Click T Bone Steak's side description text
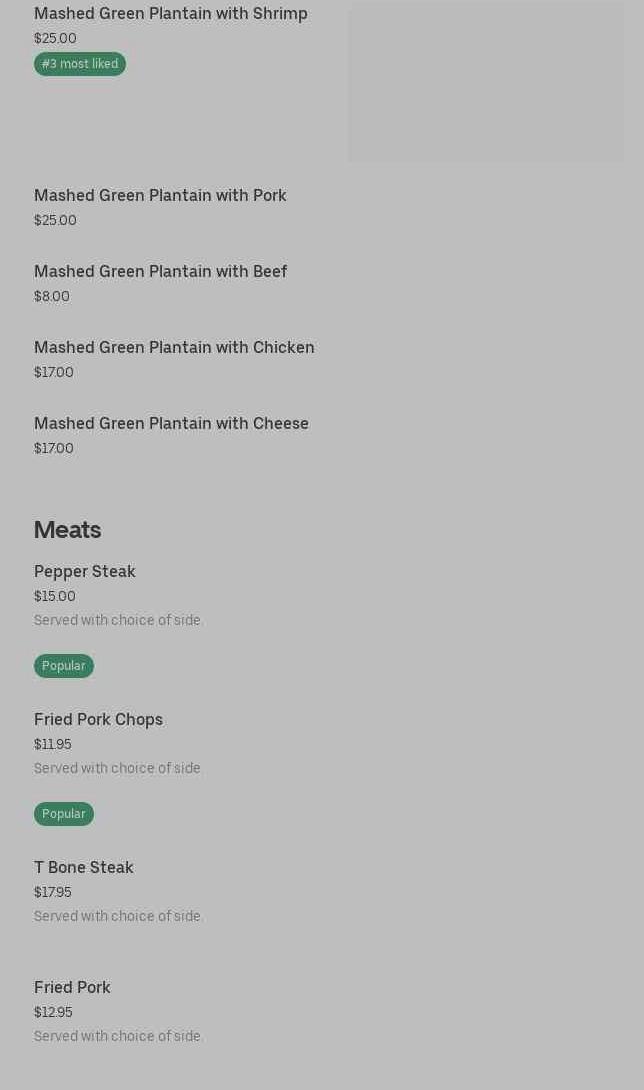 click(x=118, y=917)
